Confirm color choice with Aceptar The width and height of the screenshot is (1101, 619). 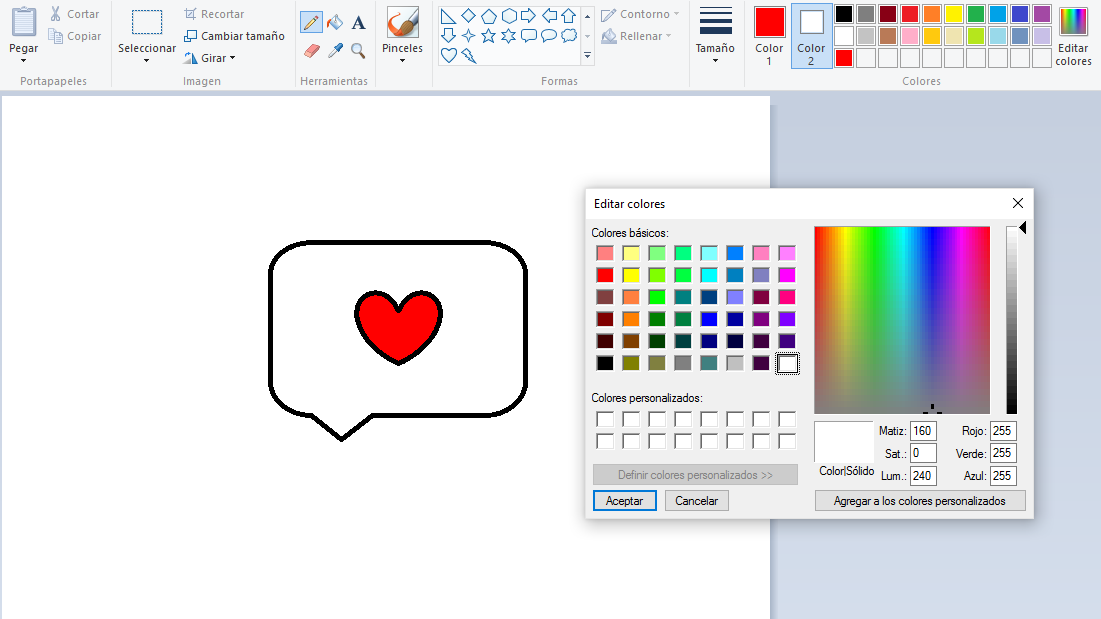tap(624, 500)
